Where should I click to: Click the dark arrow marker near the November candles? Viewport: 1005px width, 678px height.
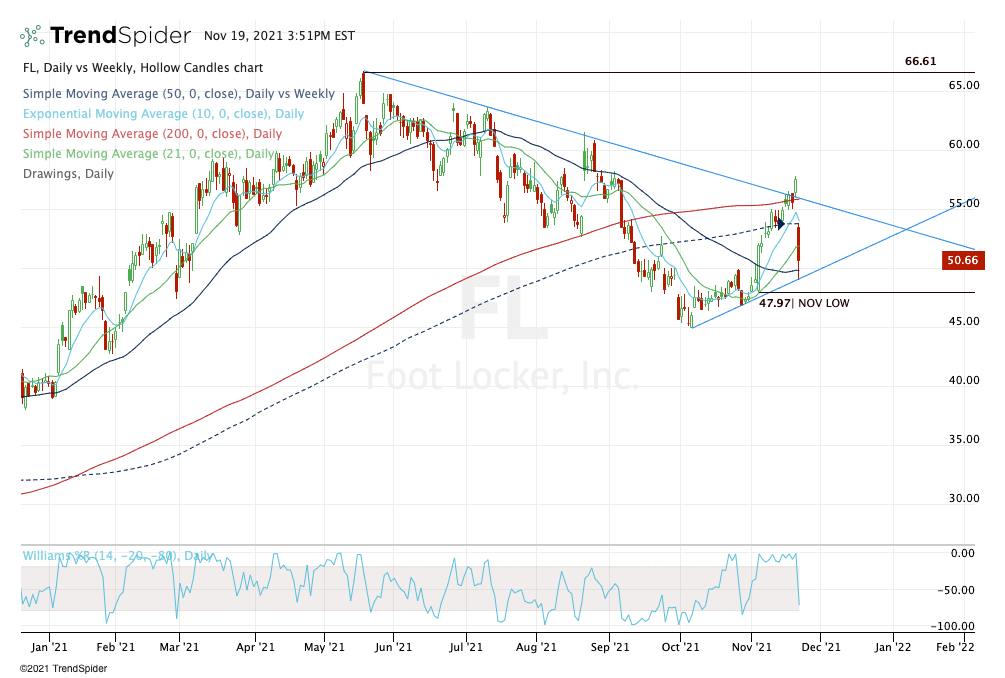780,224
